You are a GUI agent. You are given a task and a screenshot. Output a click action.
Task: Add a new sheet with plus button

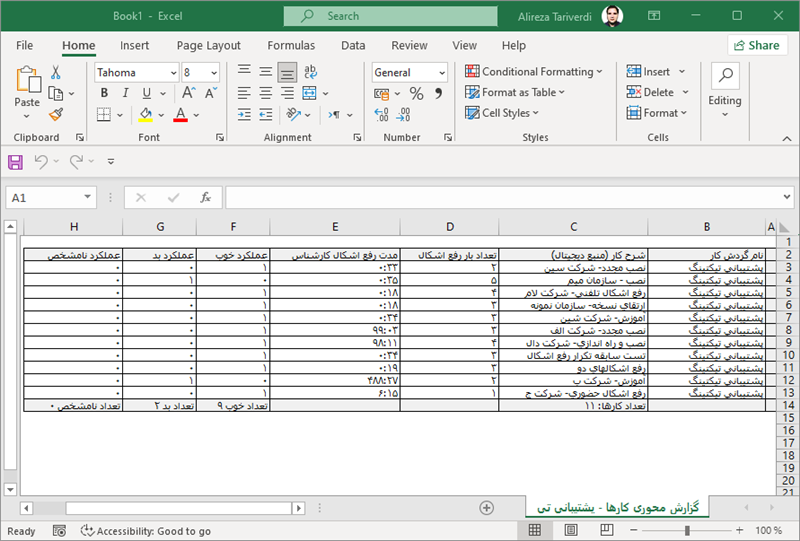tap(486, 507)
